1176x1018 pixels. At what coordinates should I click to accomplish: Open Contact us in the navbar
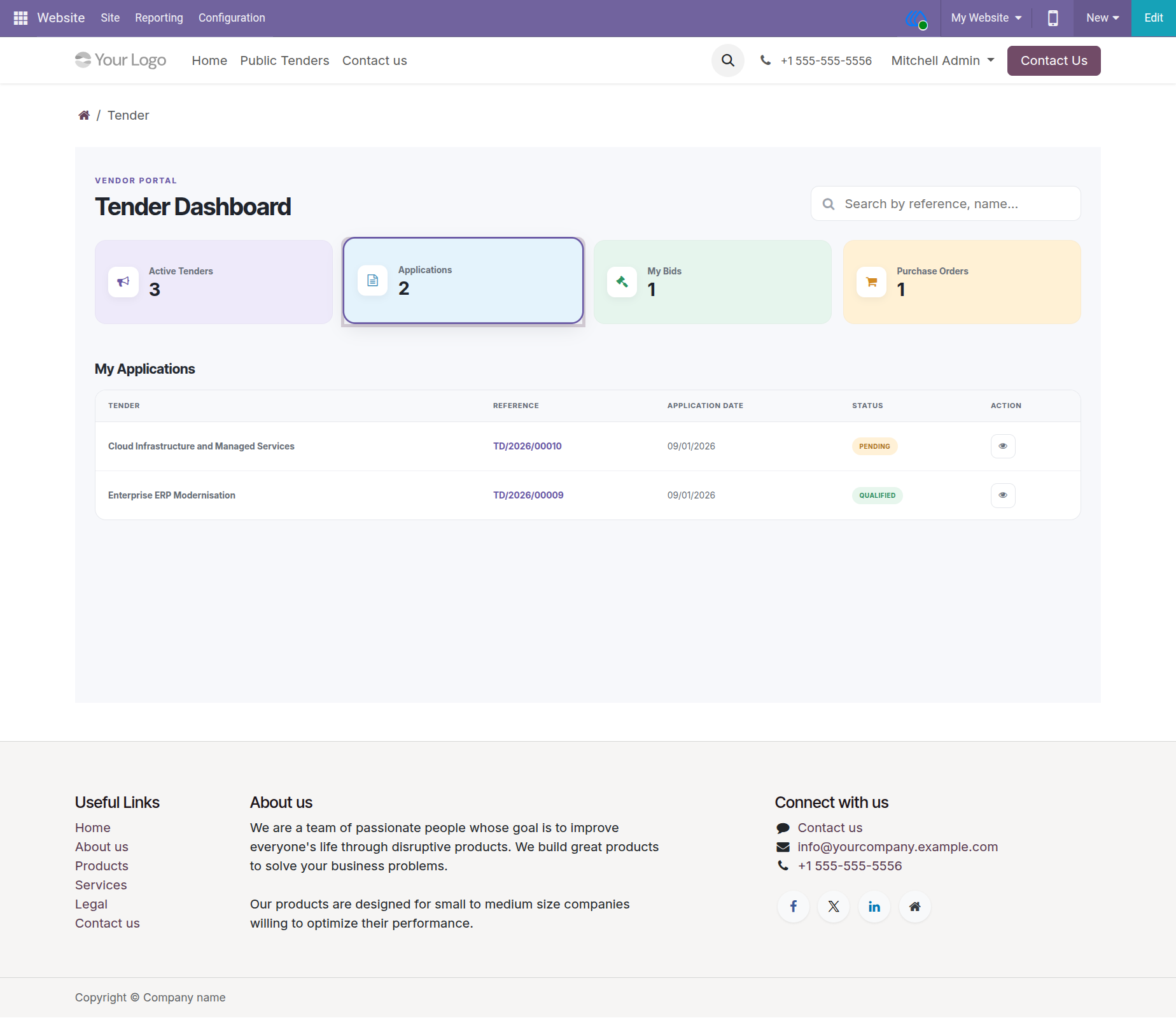click(x=375, y=60)
